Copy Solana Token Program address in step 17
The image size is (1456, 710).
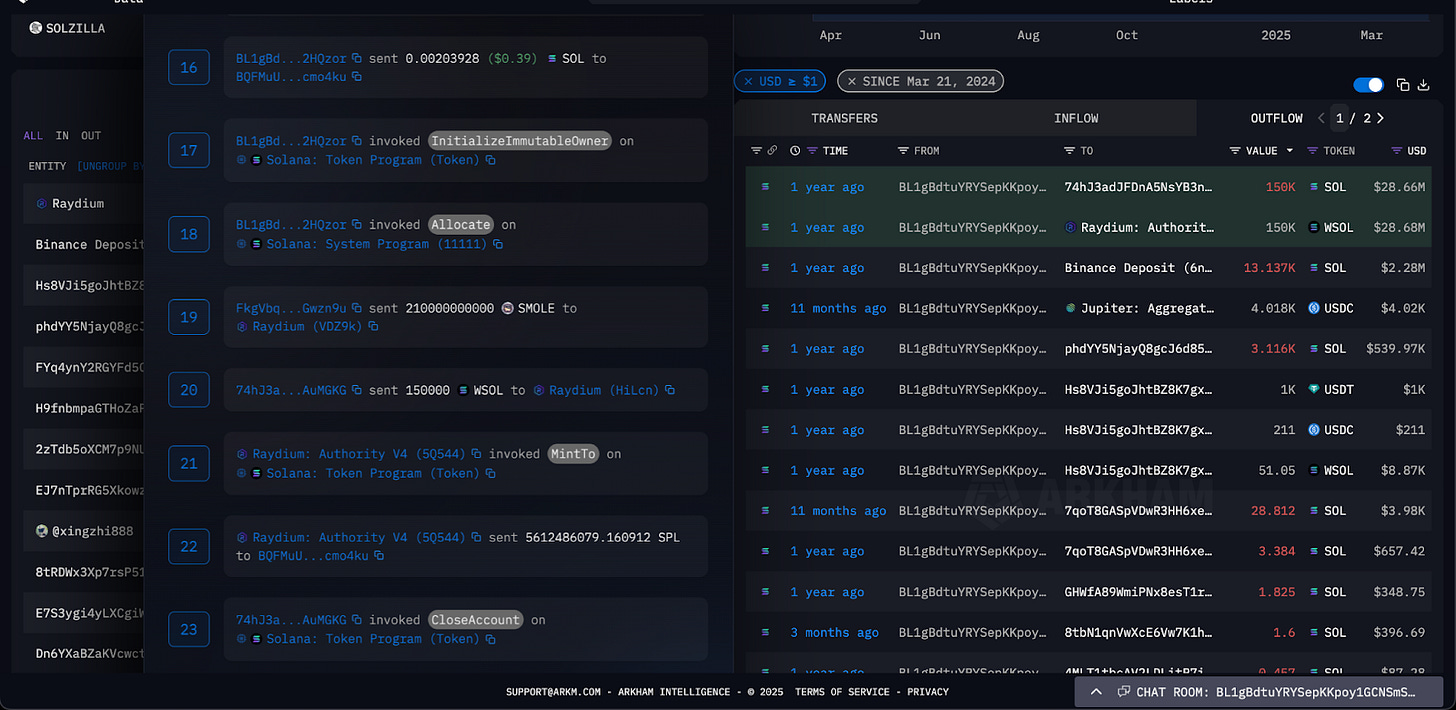pyautogui.click(x=490, y=160)
